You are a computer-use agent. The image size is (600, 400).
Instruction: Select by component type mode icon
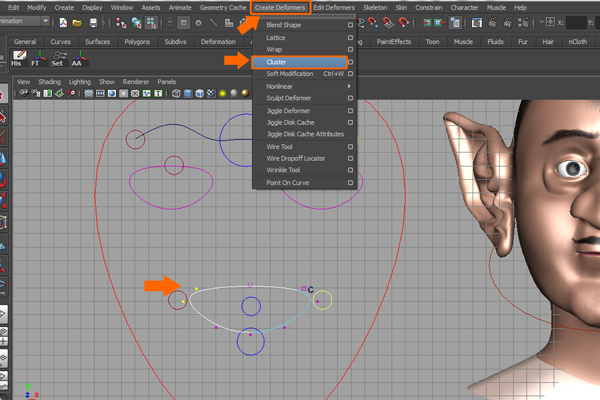coord(152,23)
